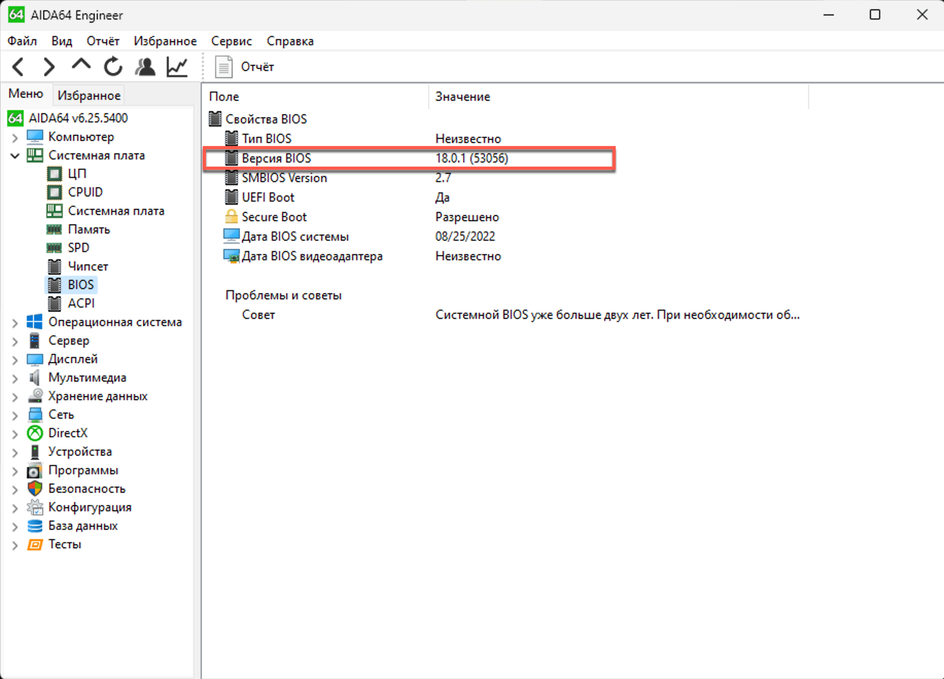Open the Вид menu
Image resolution: width=944 pixels, height=679 pixels.
pyautogui.click(x=61, y=41)
